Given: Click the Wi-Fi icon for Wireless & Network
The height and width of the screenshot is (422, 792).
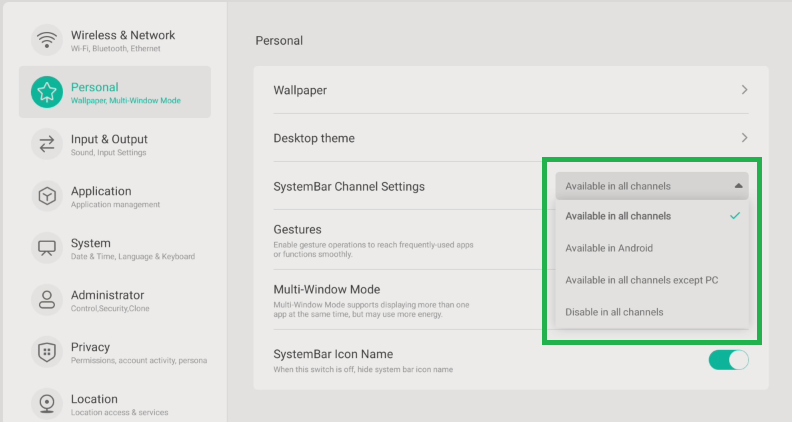Looking at the screenshot, I should 46,40.
